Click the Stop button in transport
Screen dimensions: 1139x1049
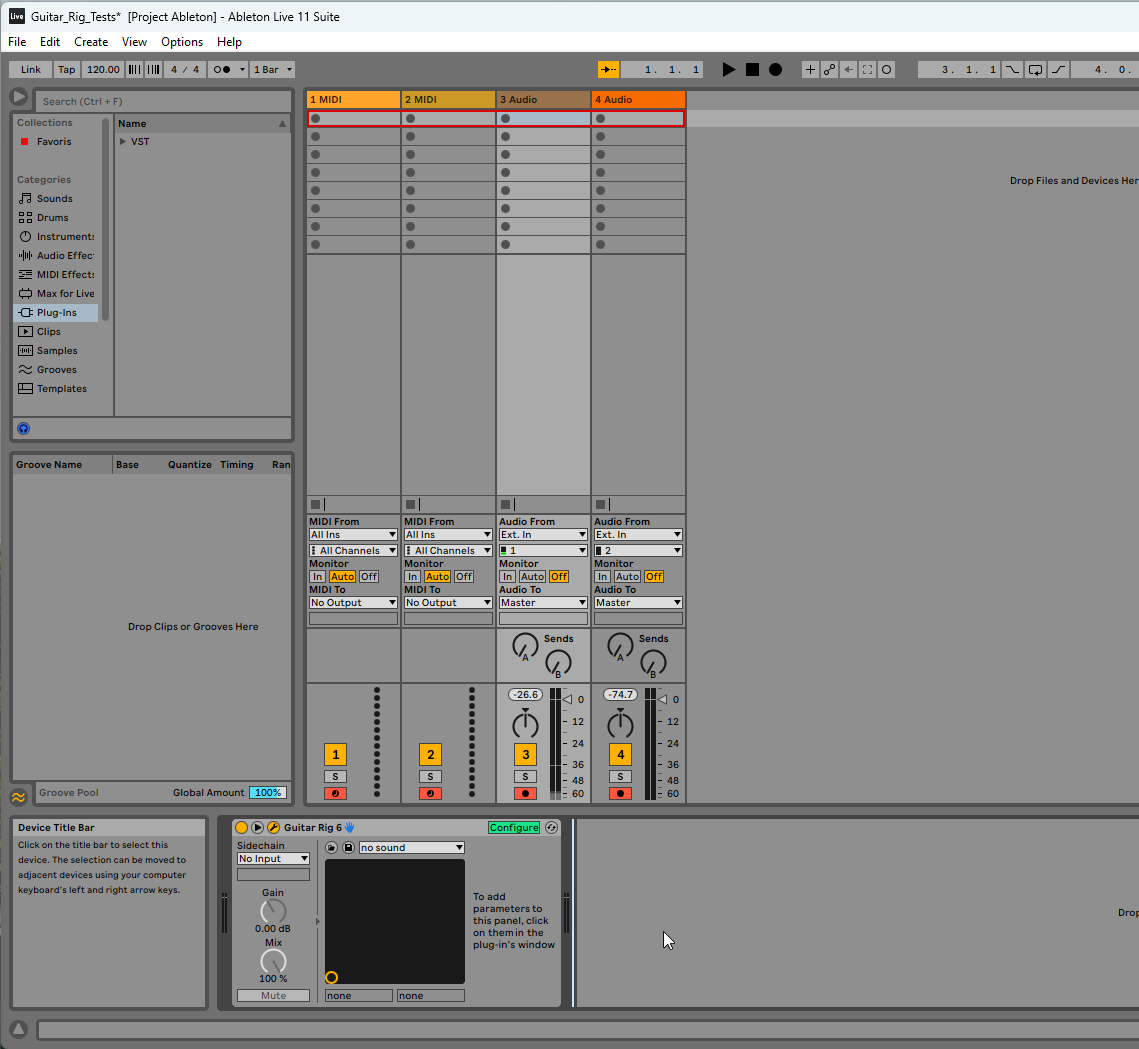753,70
